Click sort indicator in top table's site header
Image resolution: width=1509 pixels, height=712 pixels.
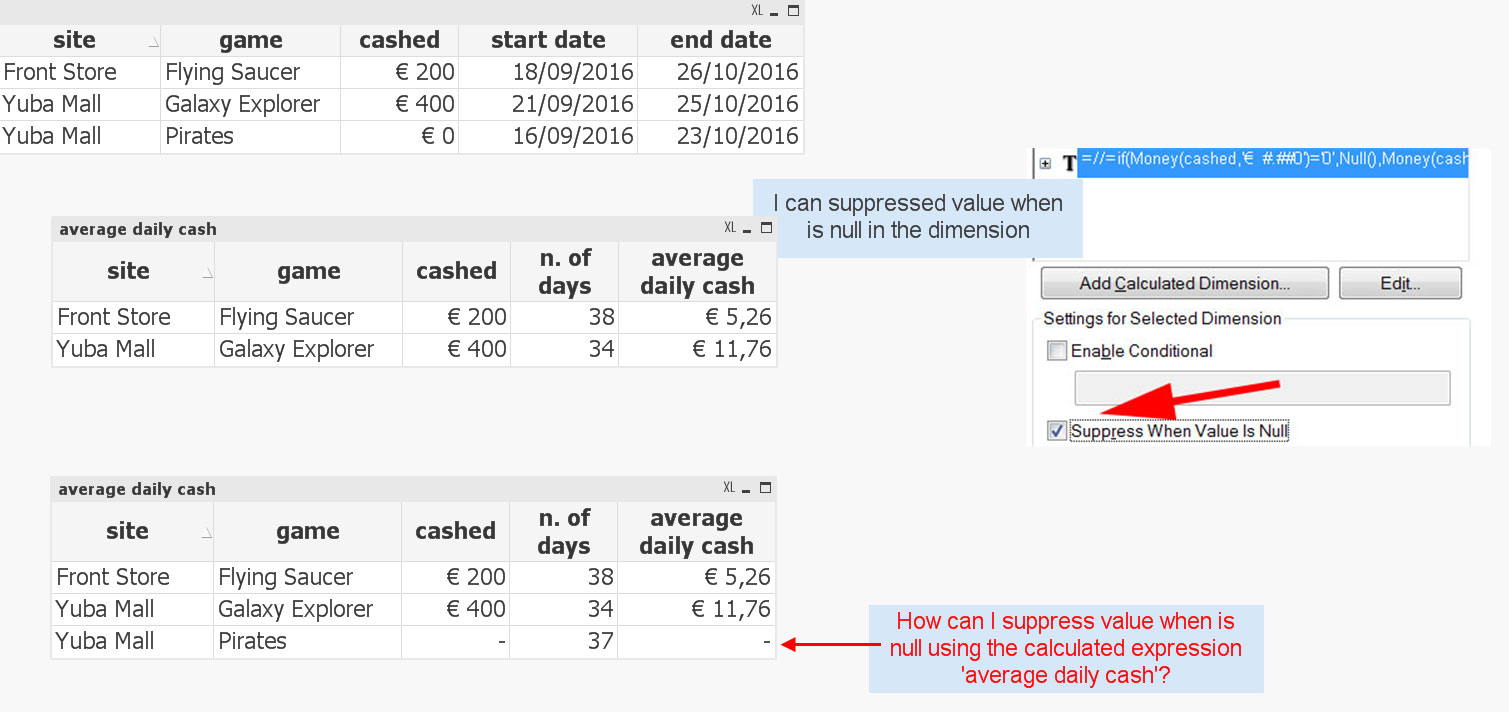click(x=153, y=43)
